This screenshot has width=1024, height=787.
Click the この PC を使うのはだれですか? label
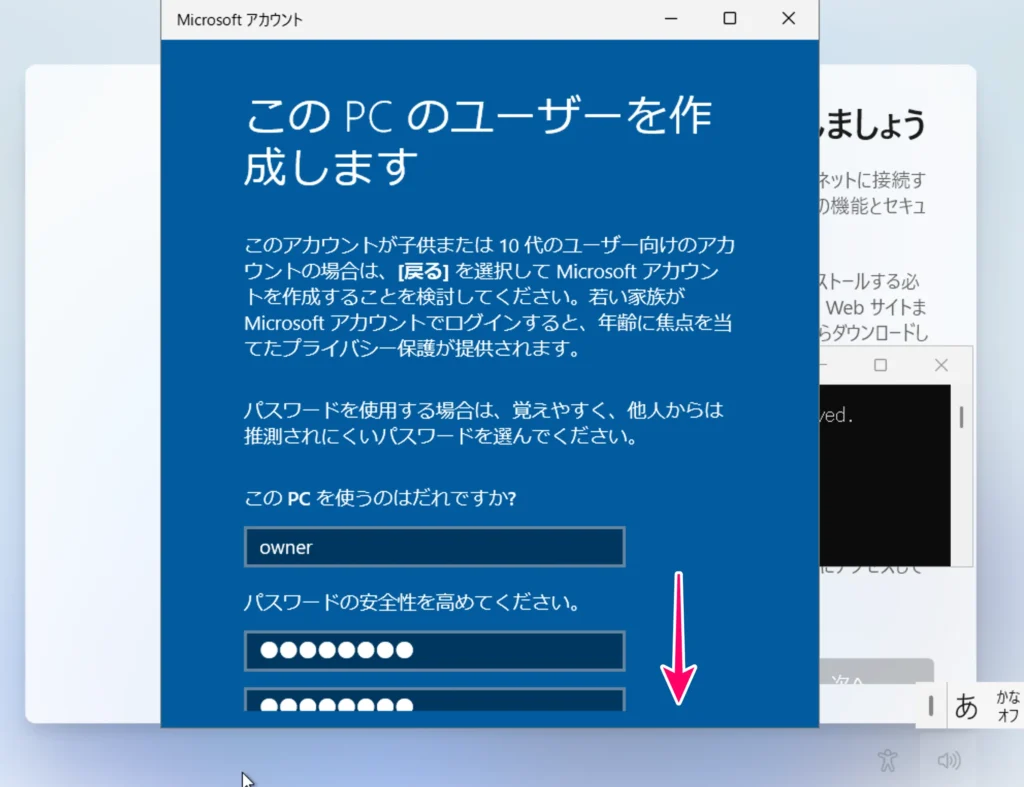click(x=380, y=498)
